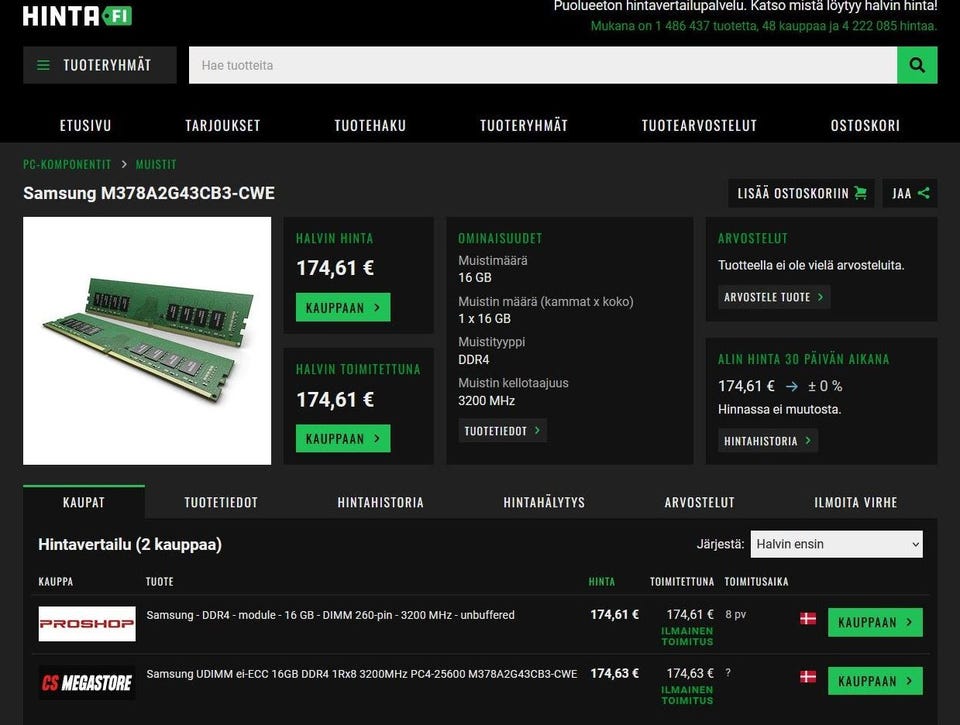Image resolution: width=960 pixels, height=725 pixels.
Task: Click the Muistit breadcrumb link
Action: pos(156,164)
